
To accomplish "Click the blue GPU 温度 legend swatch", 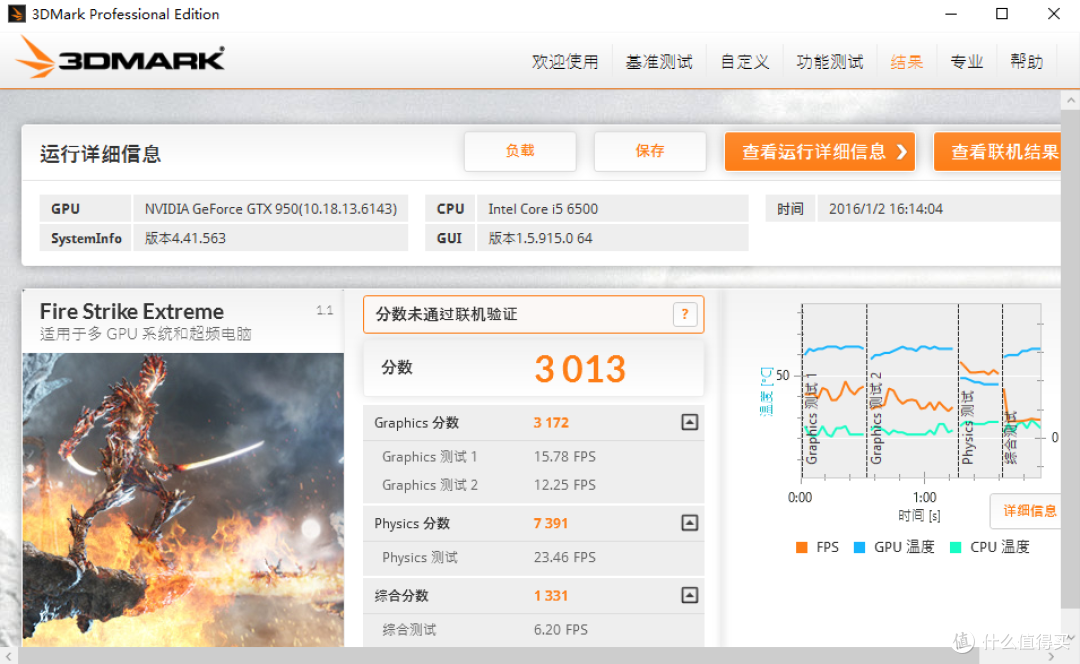I will click(x=859, y=548).
